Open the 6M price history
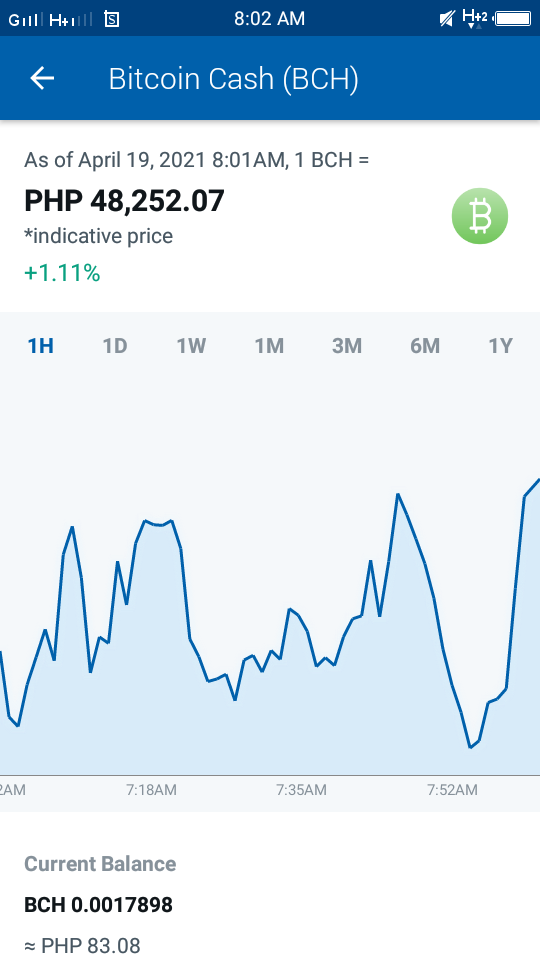Image resolution: width=540 pixels, height=960 pixels. tap(425, 346)
